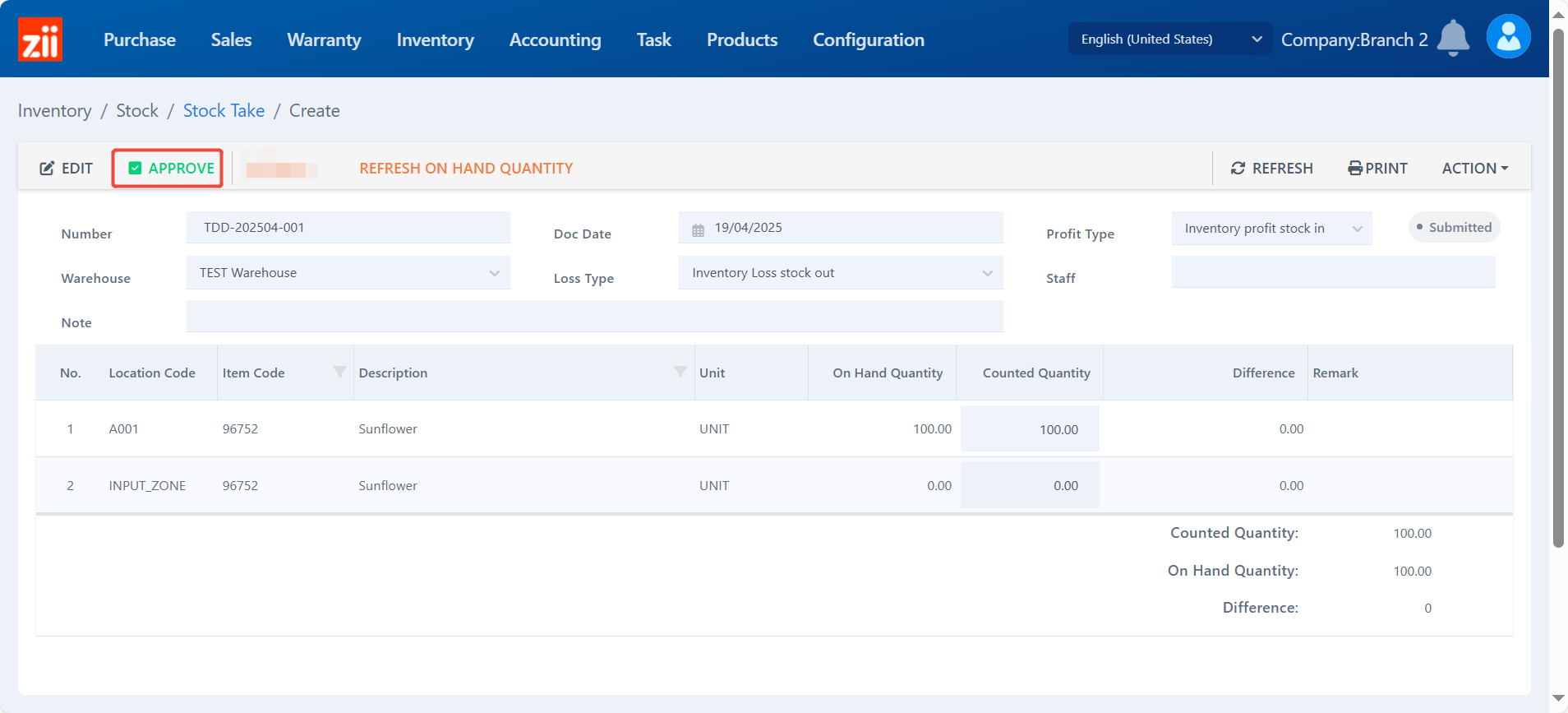Viewport: 1568px width, 713px height.
Task: Click the Description column filter icon
Action: 680,372
